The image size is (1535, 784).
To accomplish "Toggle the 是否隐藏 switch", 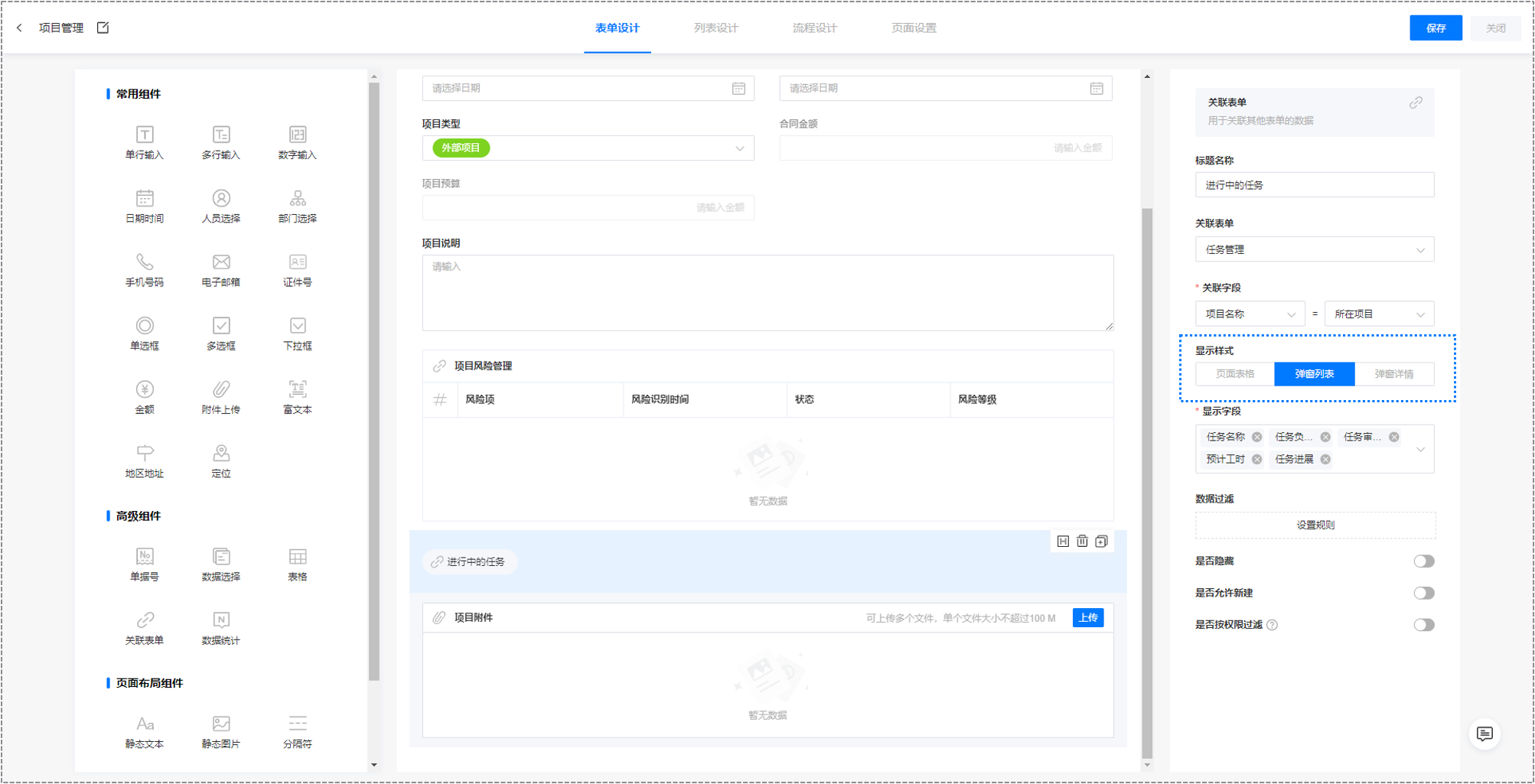I will [1423, 561].
